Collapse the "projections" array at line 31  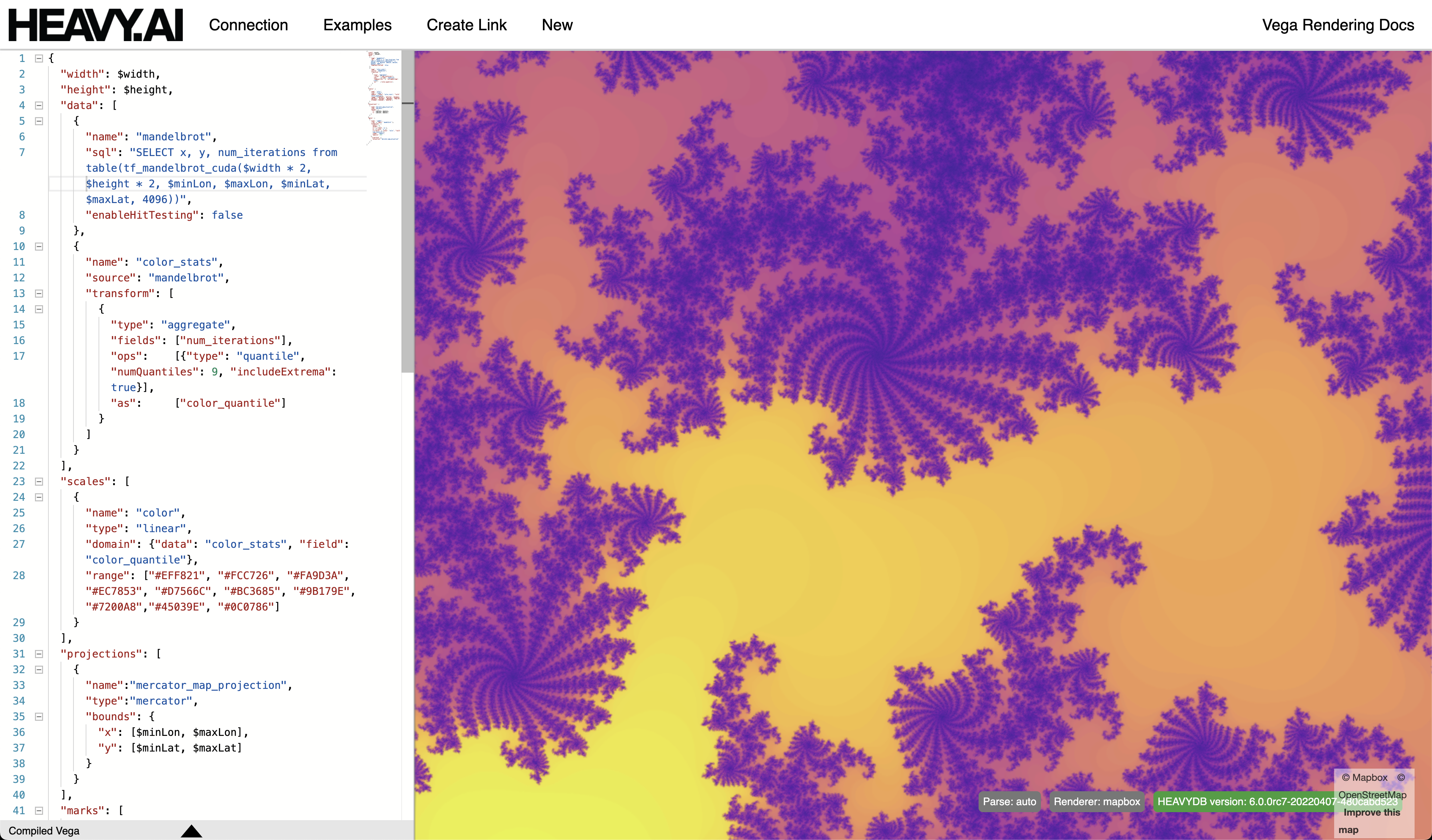(x=39, y=654)
